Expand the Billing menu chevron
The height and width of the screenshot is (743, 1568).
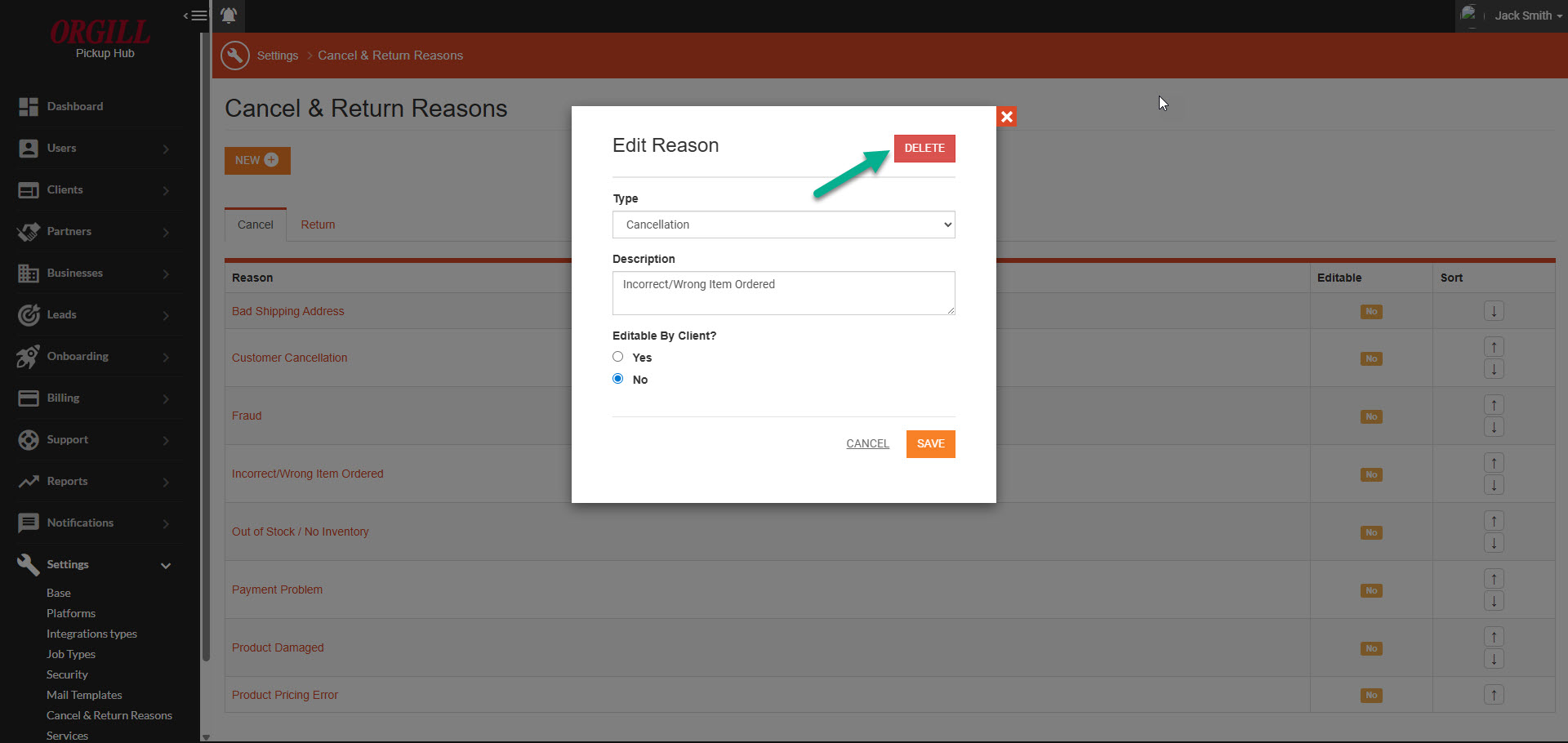coord(166,398)
